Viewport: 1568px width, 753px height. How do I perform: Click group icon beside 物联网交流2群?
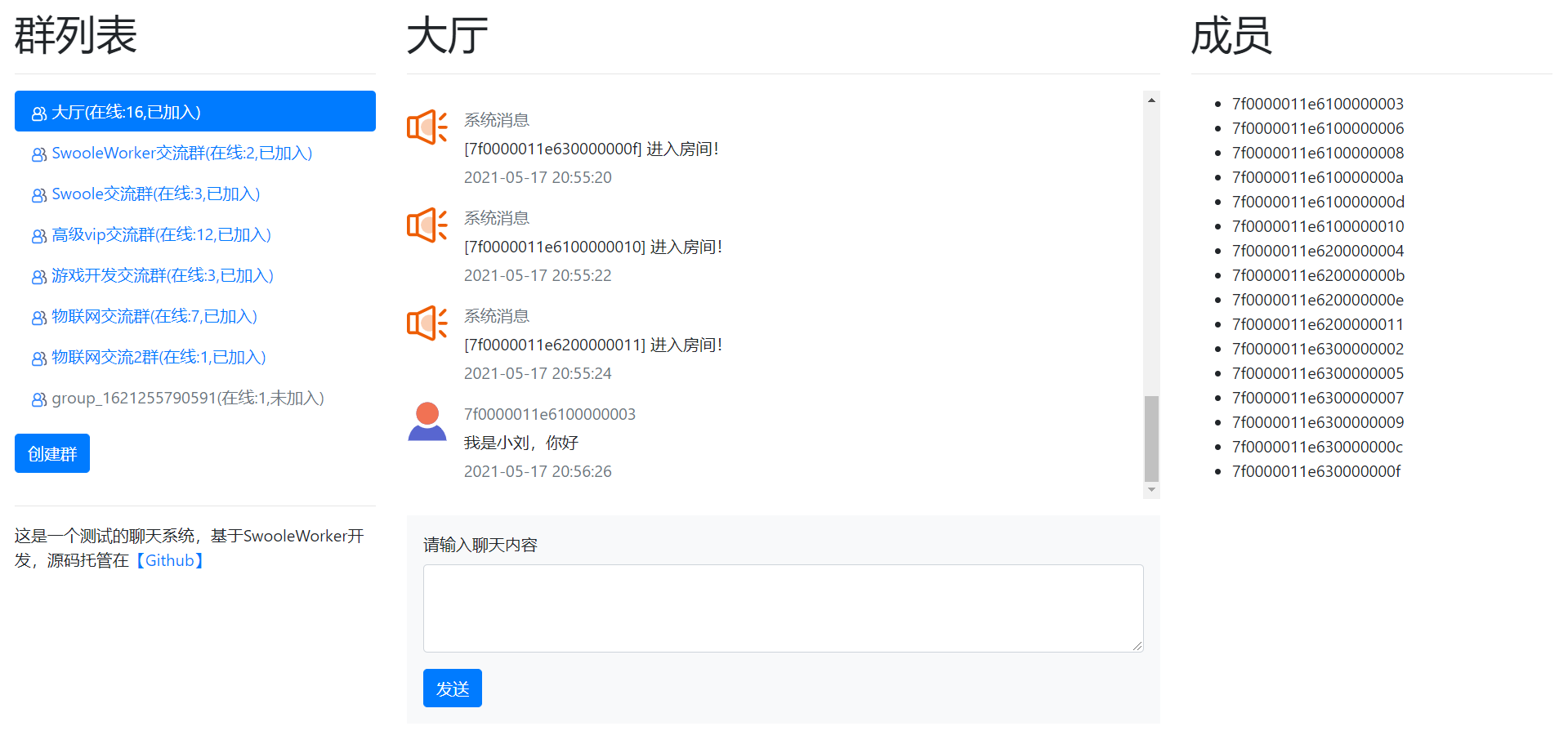pos(38,359)
